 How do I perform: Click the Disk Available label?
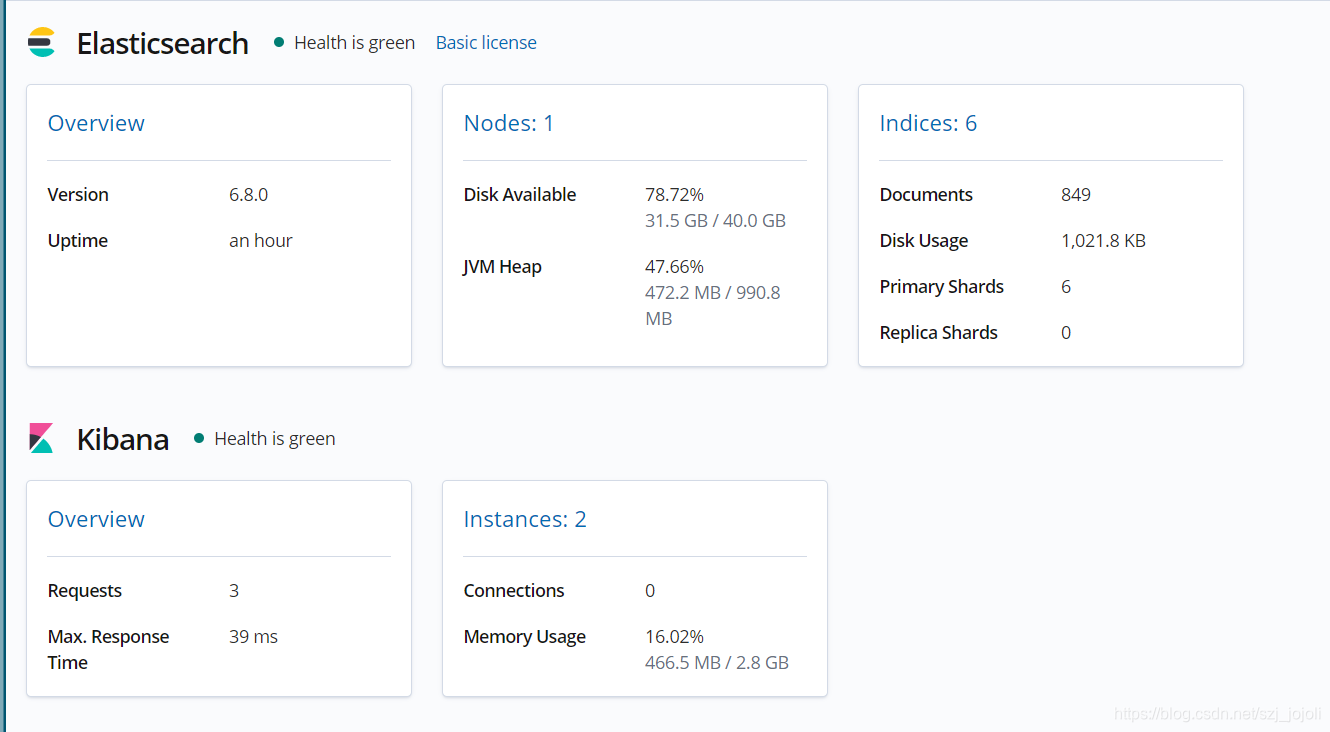pyautogui.click(x=520, y=194)
